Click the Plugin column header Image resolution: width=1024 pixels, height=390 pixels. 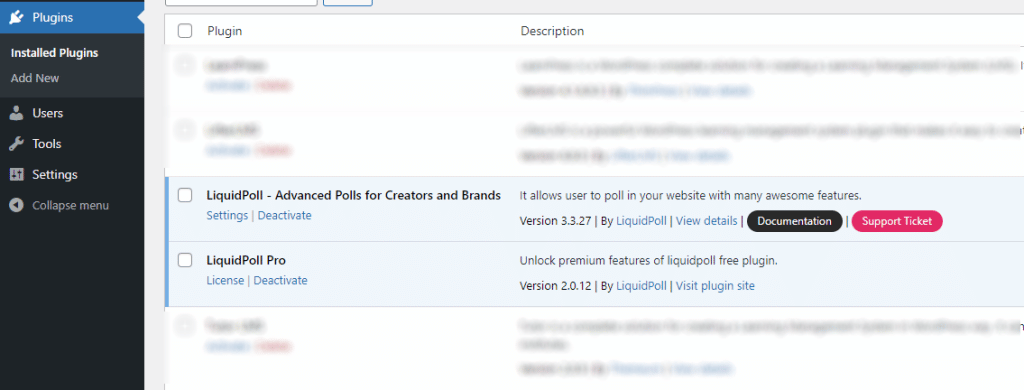(x=225, y=31)
